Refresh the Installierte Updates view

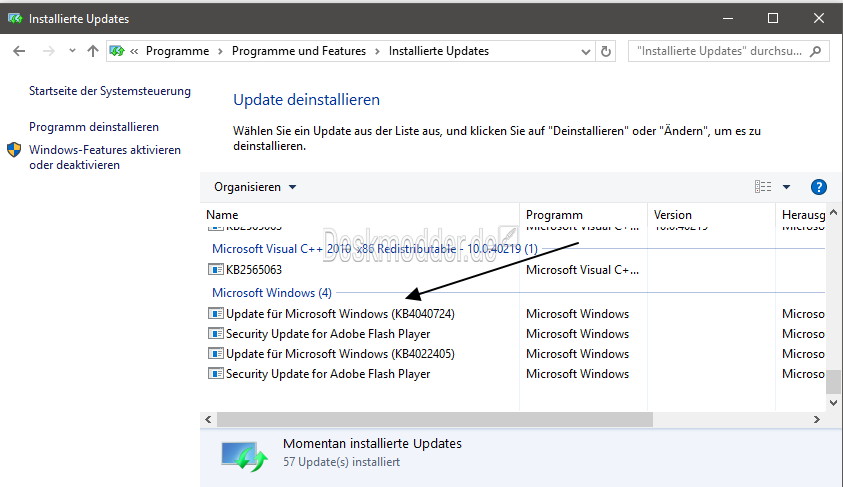606,51
